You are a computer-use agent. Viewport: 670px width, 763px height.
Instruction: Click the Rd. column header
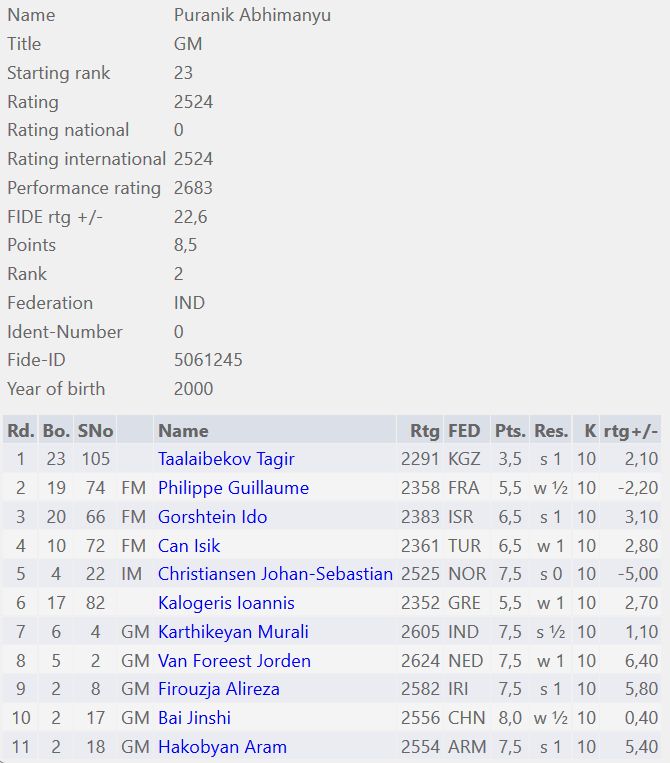20,431
